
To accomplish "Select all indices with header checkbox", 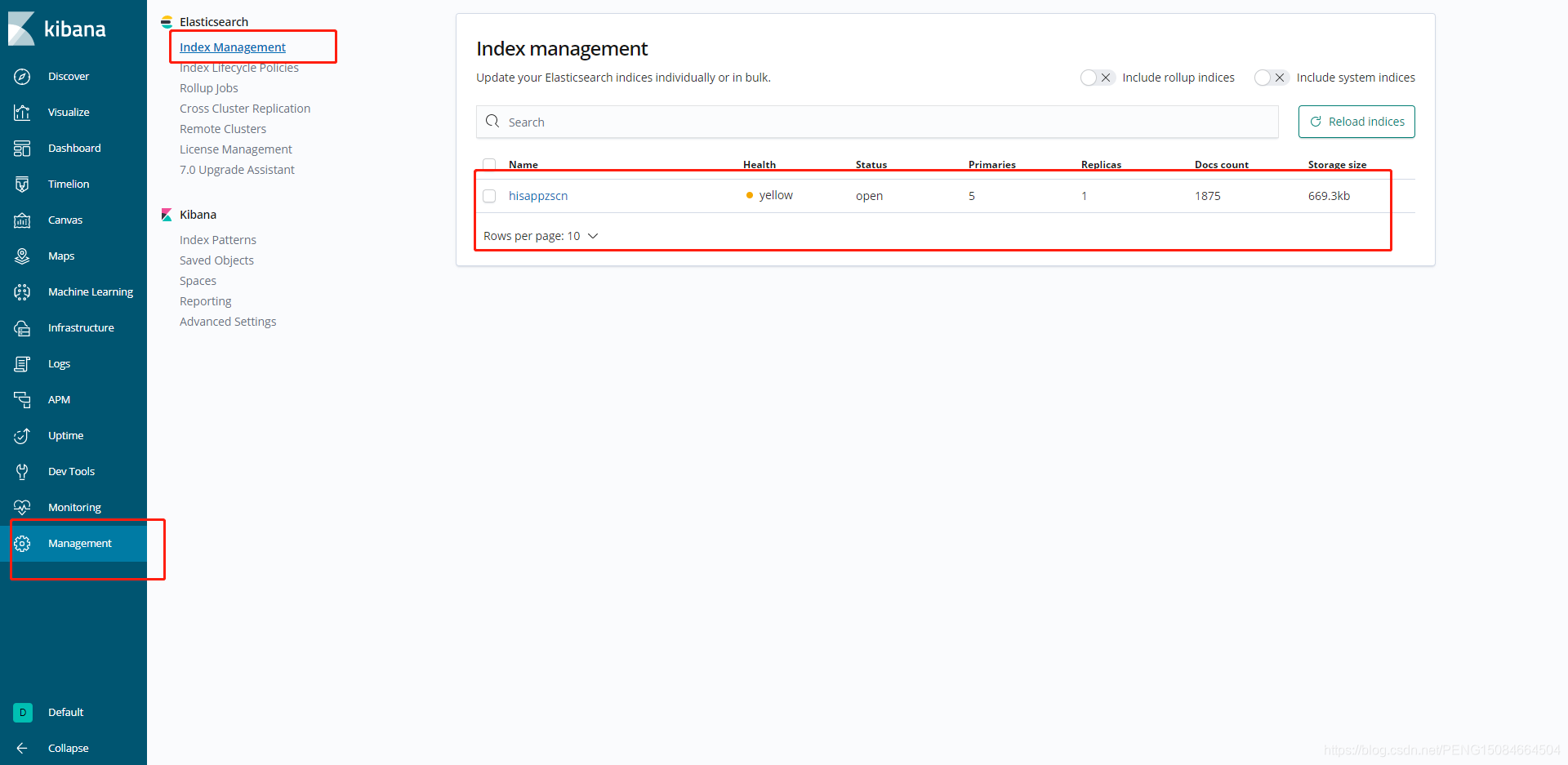I will [x=489, y=164].
